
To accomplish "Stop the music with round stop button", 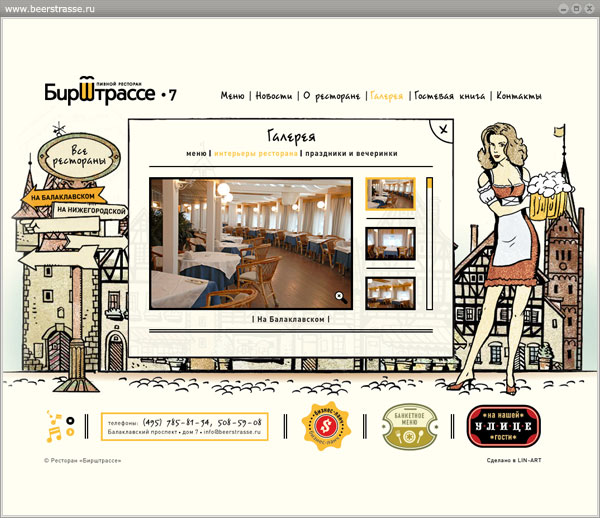I will coord(70,421).
